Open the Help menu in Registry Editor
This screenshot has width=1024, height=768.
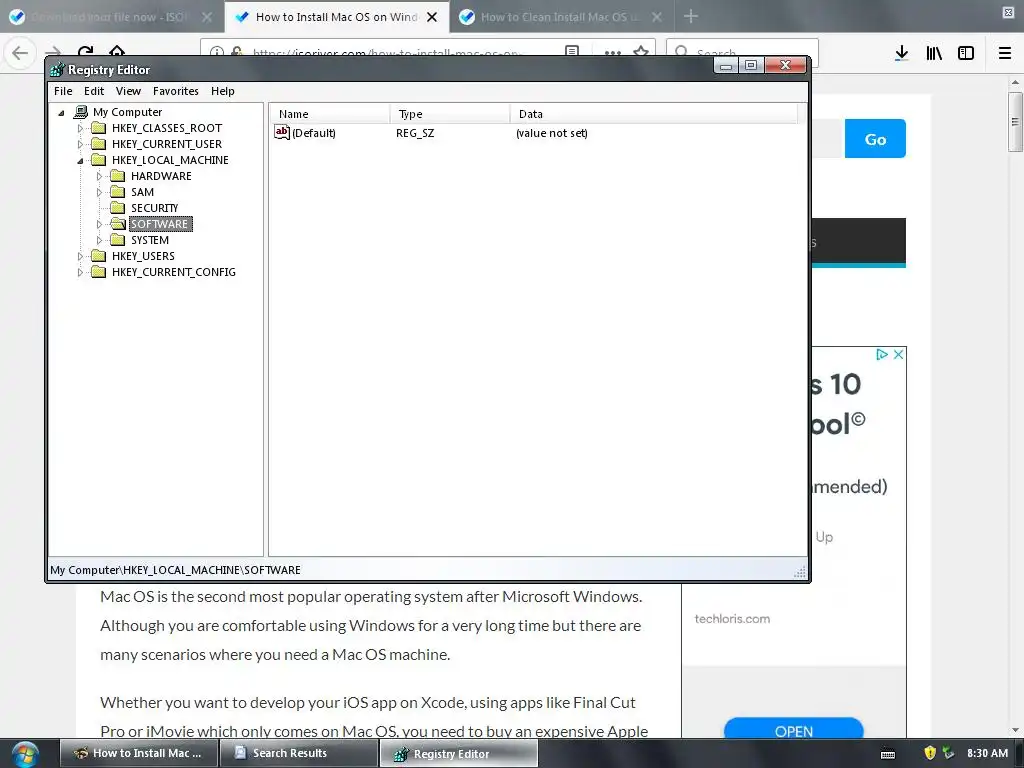point(222,91)
